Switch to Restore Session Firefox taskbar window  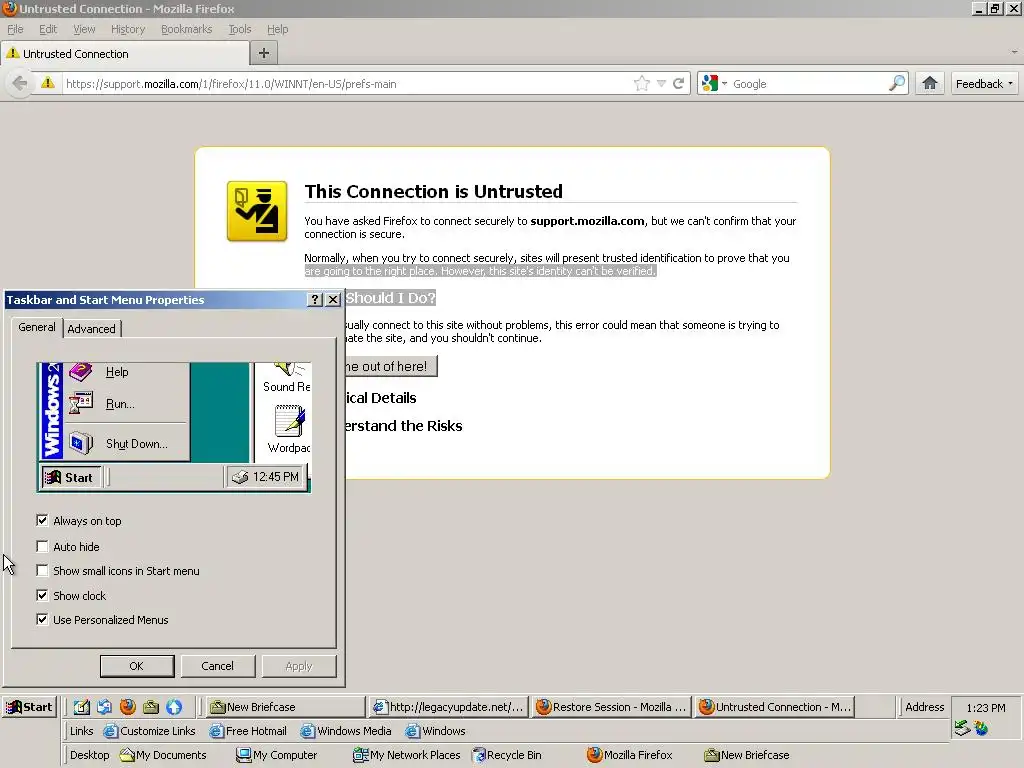(611, 707)
